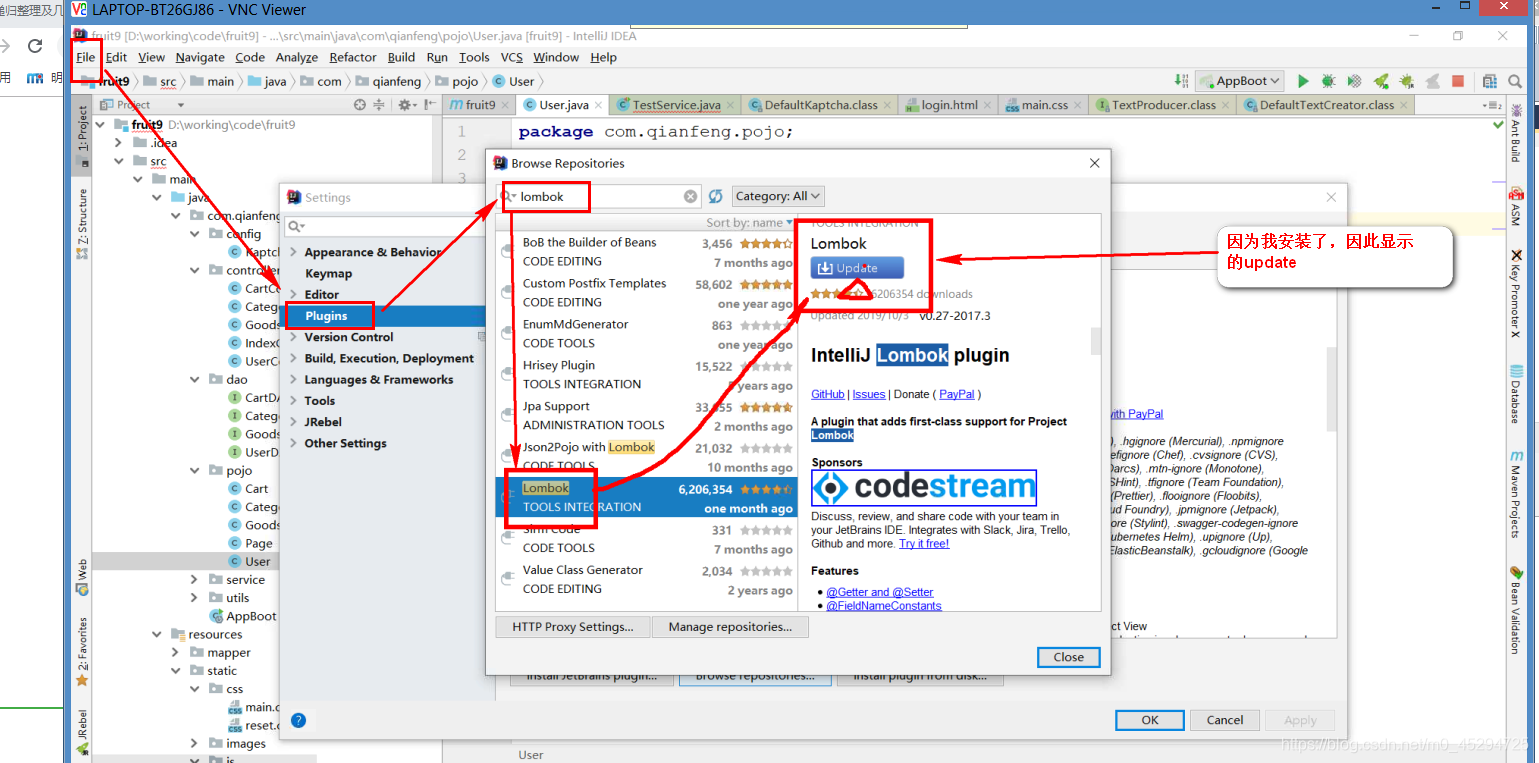This screenshot has width=1539, height=763.
Task: Open the ASM side panel
Action: click(x=1516, y=206)
